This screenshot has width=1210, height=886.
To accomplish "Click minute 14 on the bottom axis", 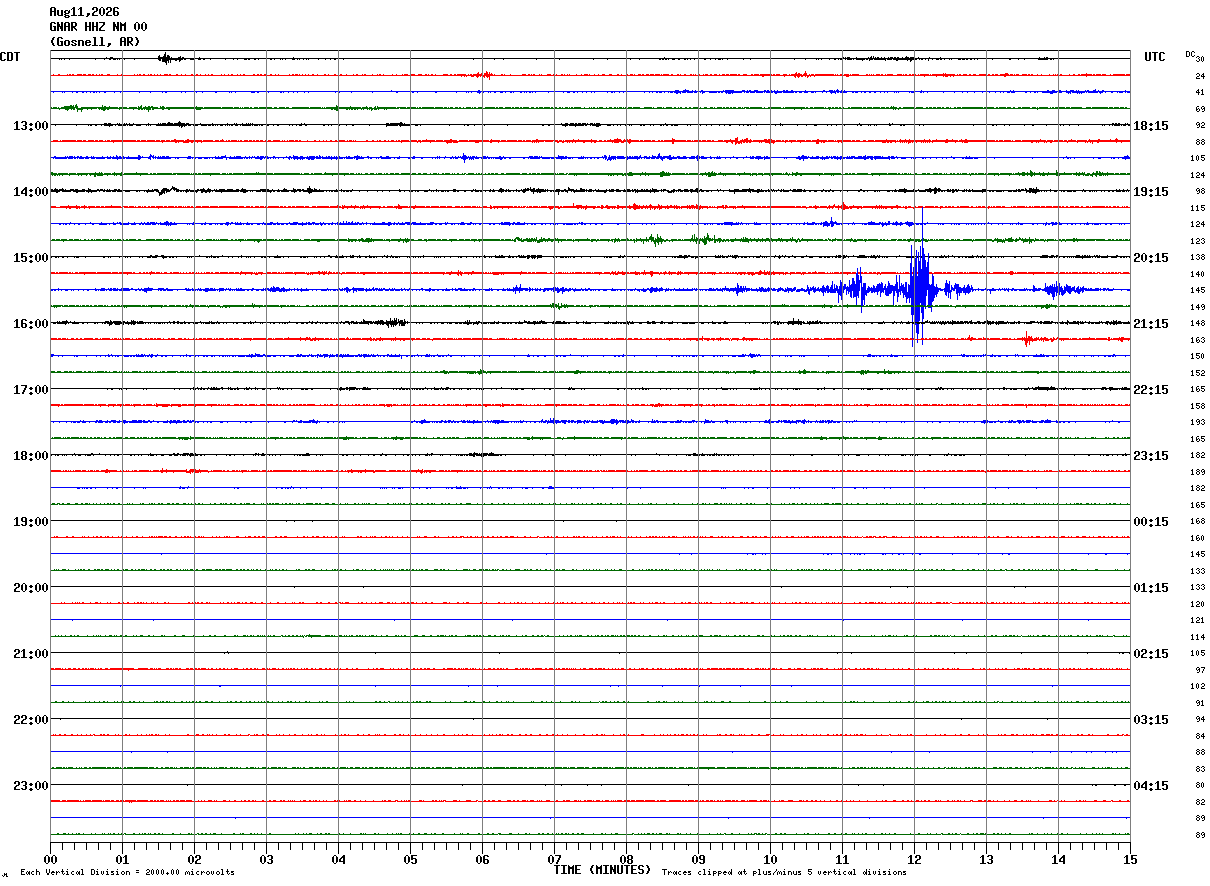I will 1058,859.
